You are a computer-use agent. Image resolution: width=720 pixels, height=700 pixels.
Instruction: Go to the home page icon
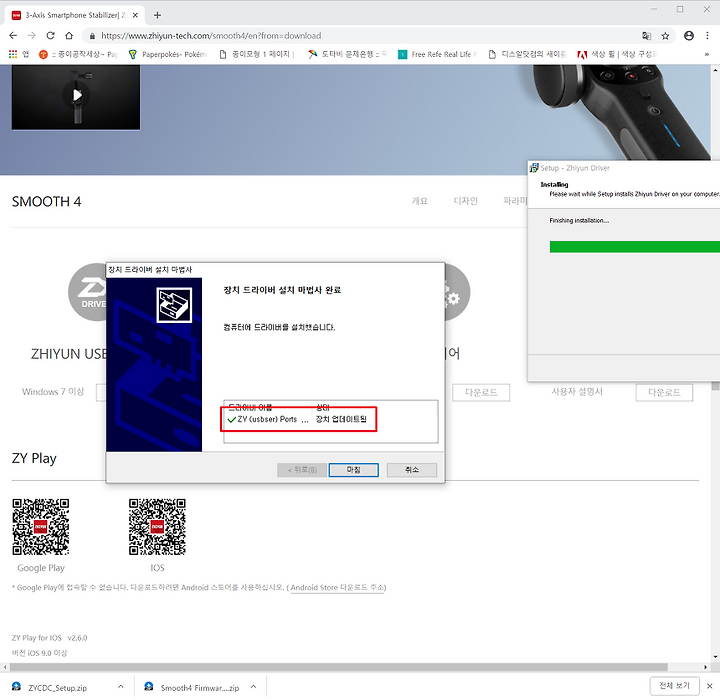pos(69,36)
